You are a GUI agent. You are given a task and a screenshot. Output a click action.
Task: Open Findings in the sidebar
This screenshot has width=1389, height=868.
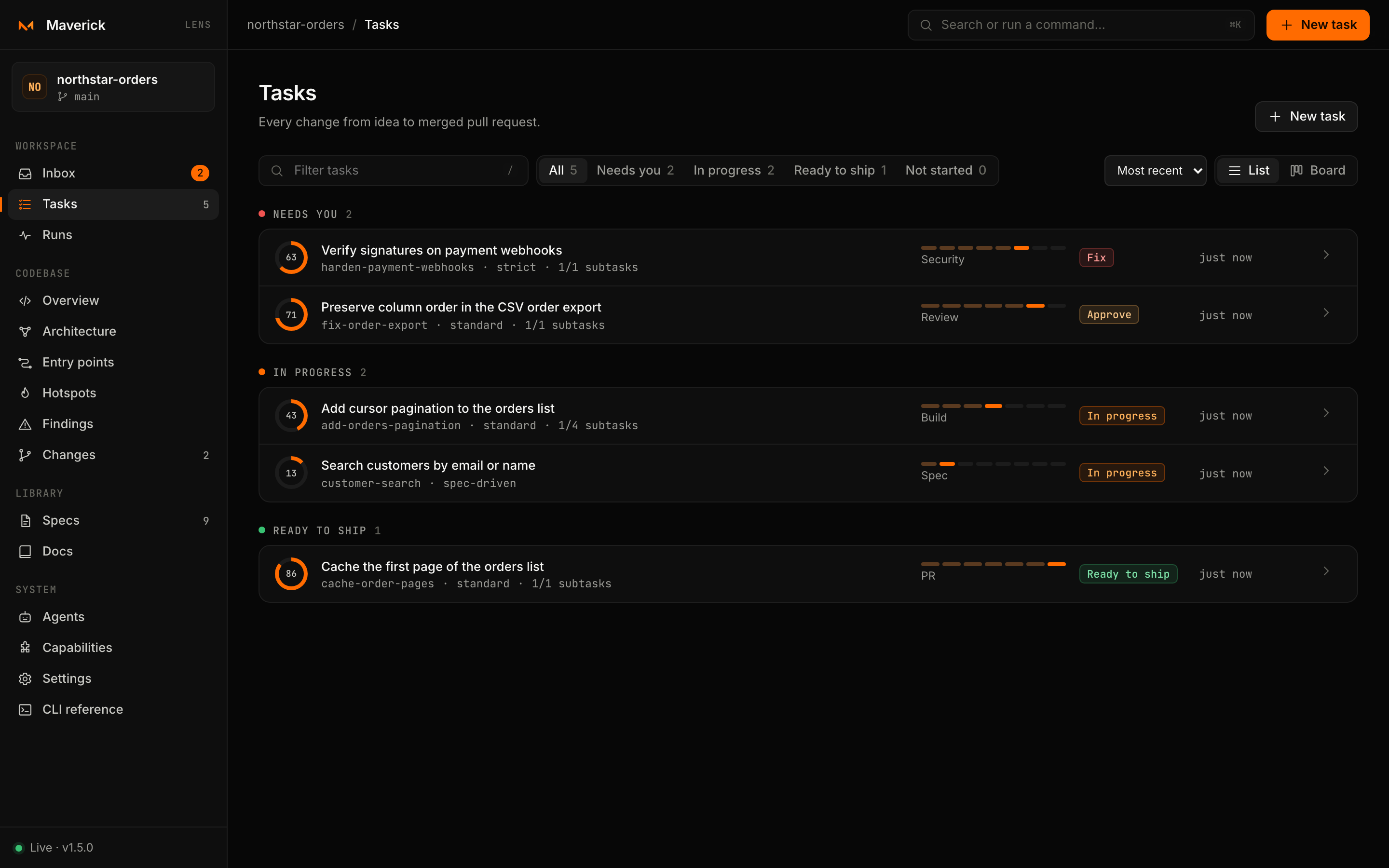tap(113, 424)
